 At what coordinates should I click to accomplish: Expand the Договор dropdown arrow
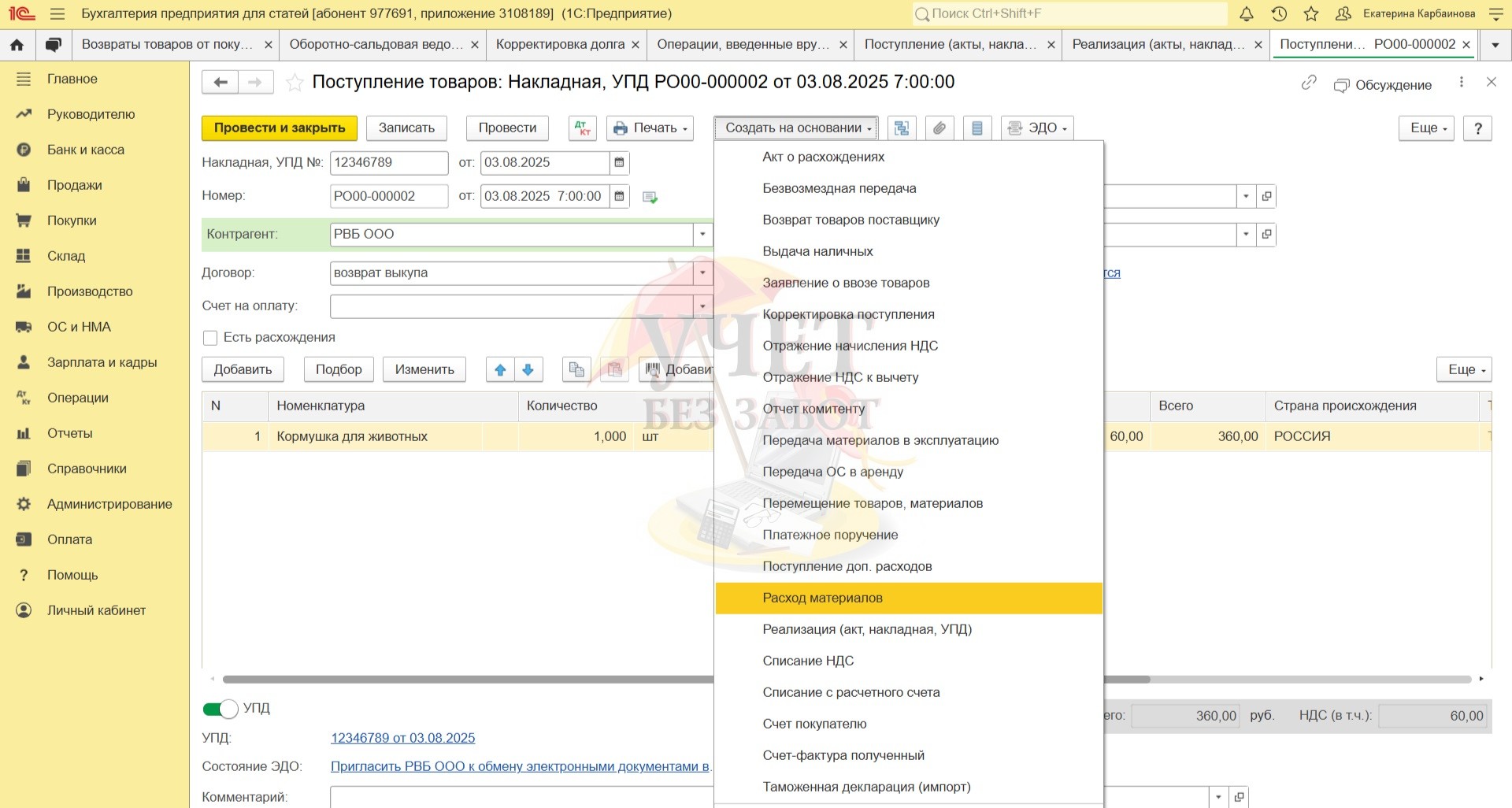pyautogui.click(x=702, y=273)
